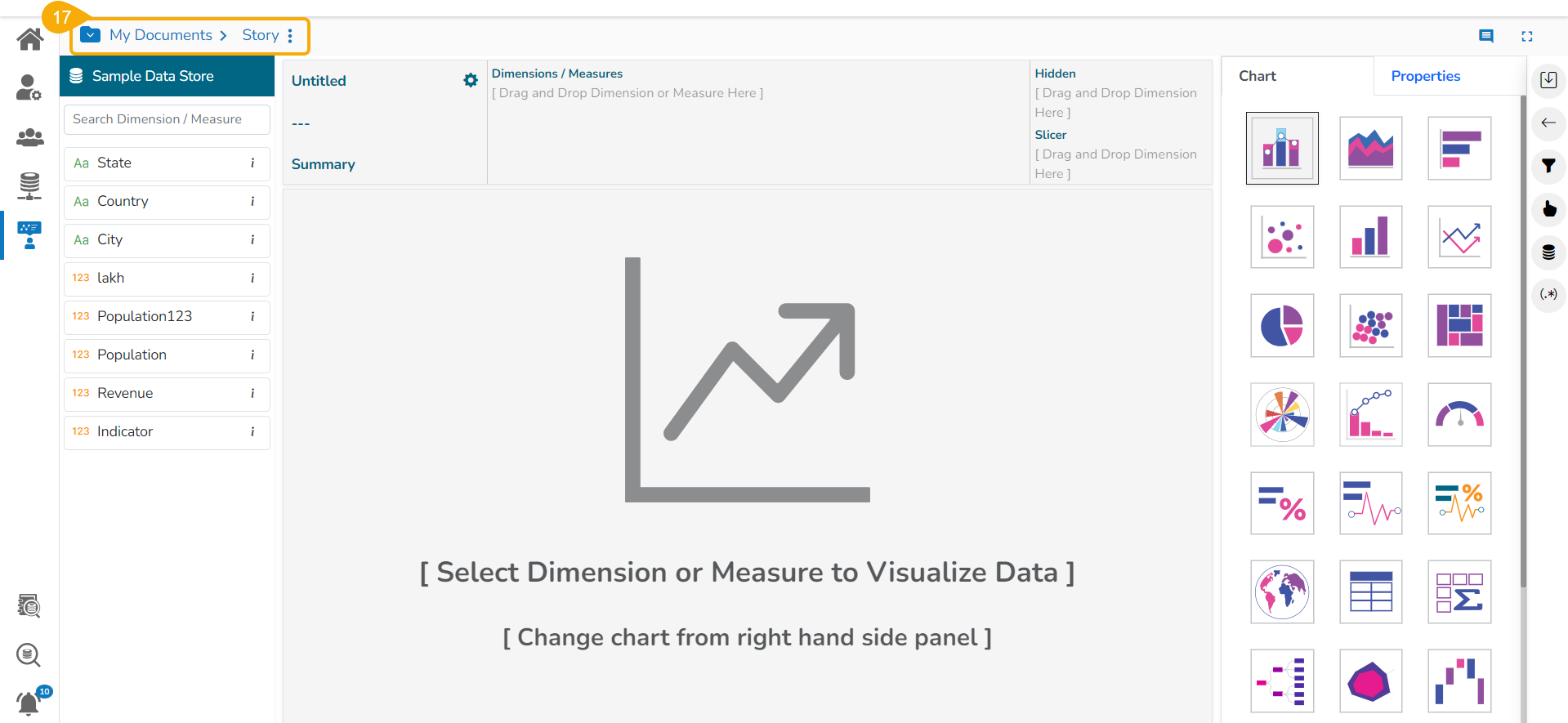
Task: Open the notifications bell
Action: point(29,703)
